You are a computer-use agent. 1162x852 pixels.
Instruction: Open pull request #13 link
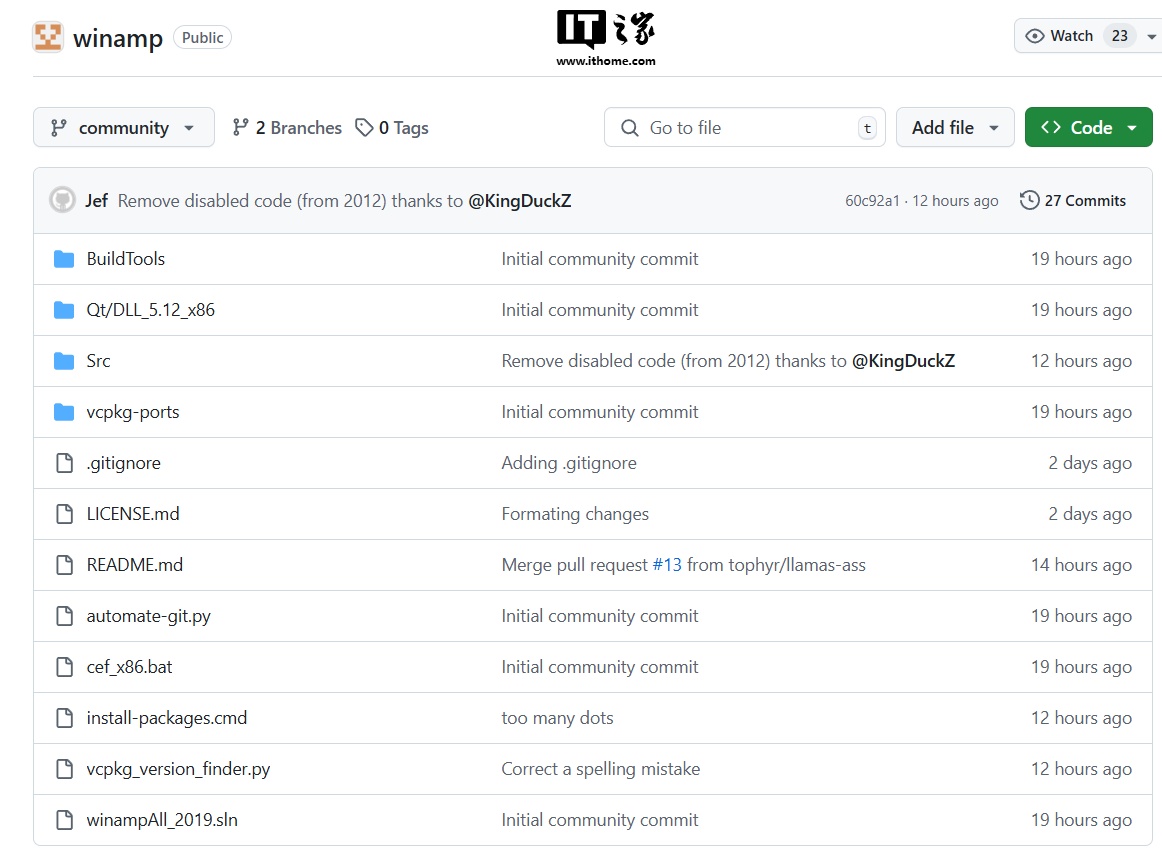pyautogui.click(x=667, y=565)
